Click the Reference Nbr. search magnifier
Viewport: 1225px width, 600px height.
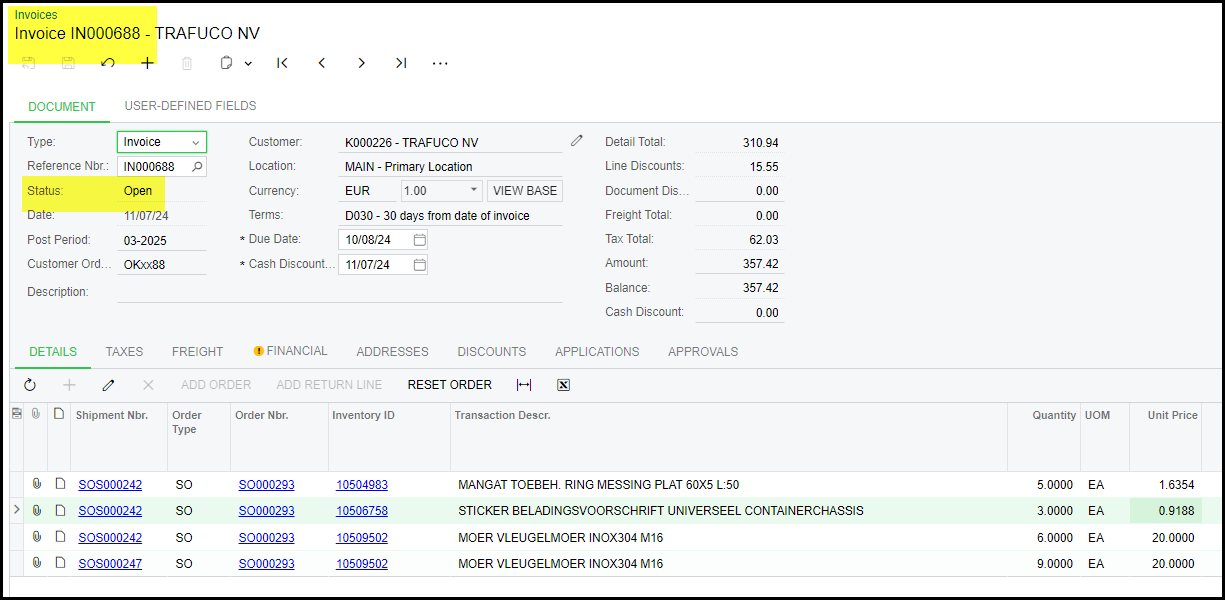(x=197, y=167)
